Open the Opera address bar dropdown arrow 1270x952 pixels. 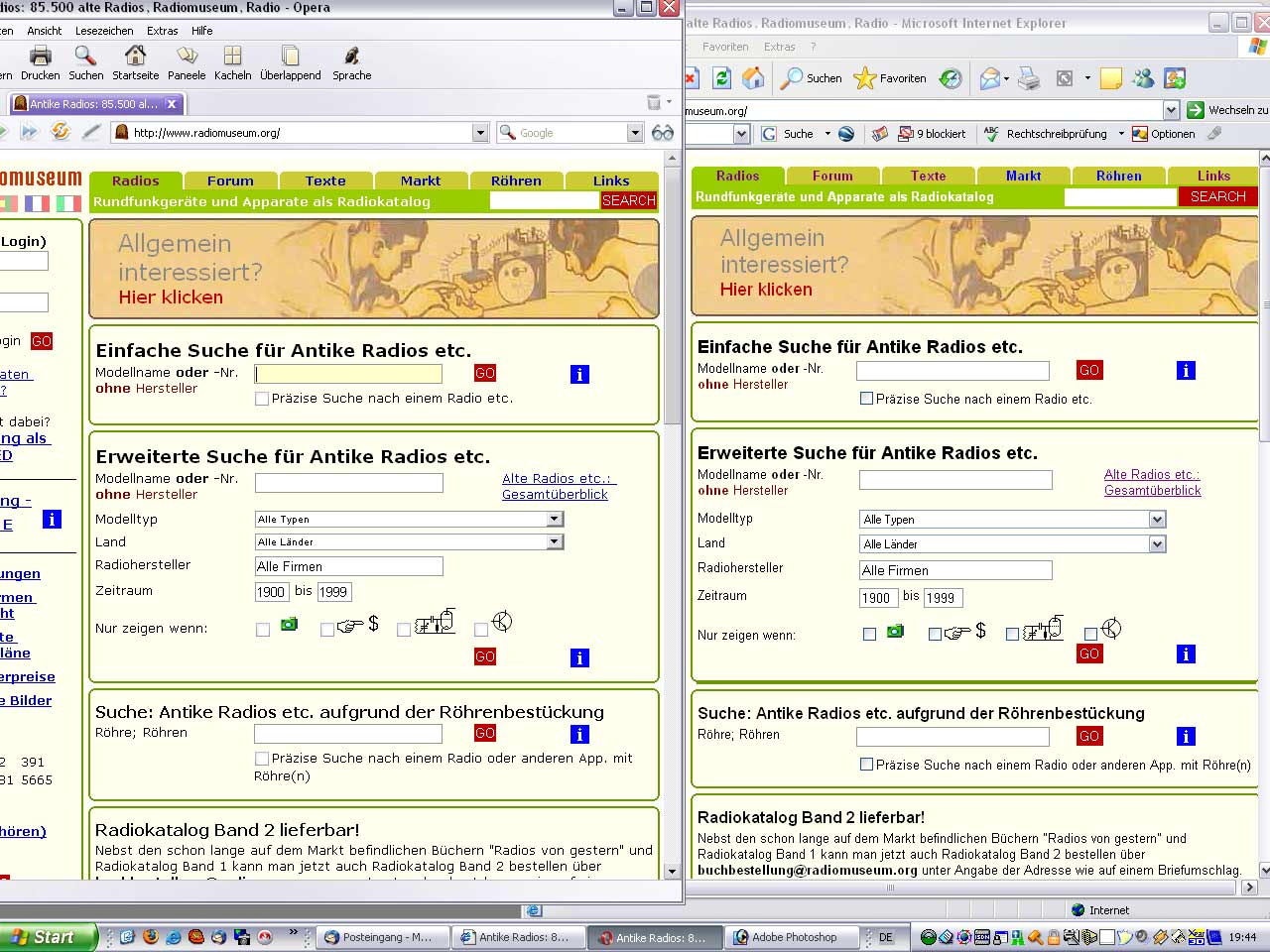click(480, 133)
